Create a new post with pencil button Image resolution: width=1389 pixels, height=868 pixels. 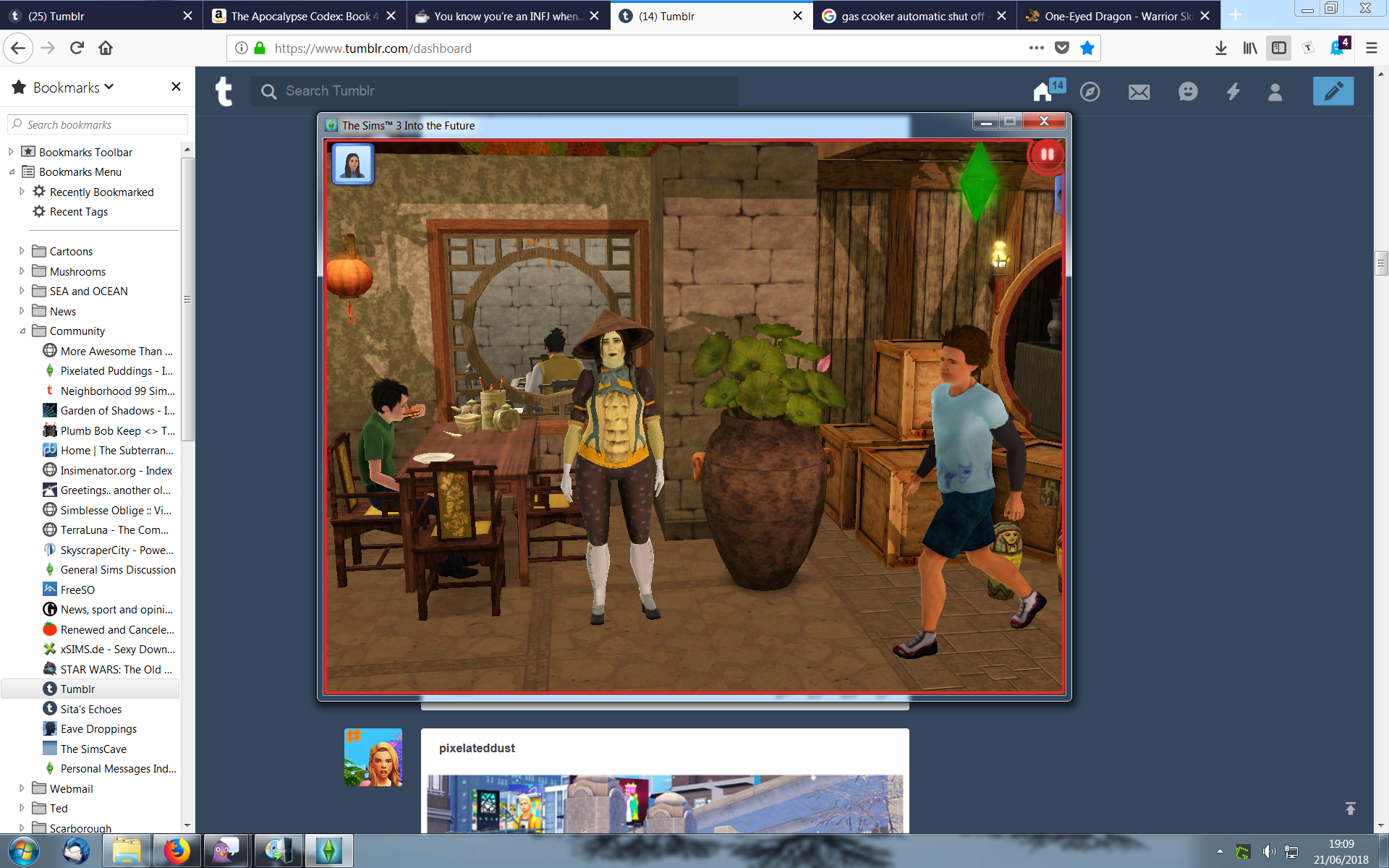click(x=1333, y=91)
